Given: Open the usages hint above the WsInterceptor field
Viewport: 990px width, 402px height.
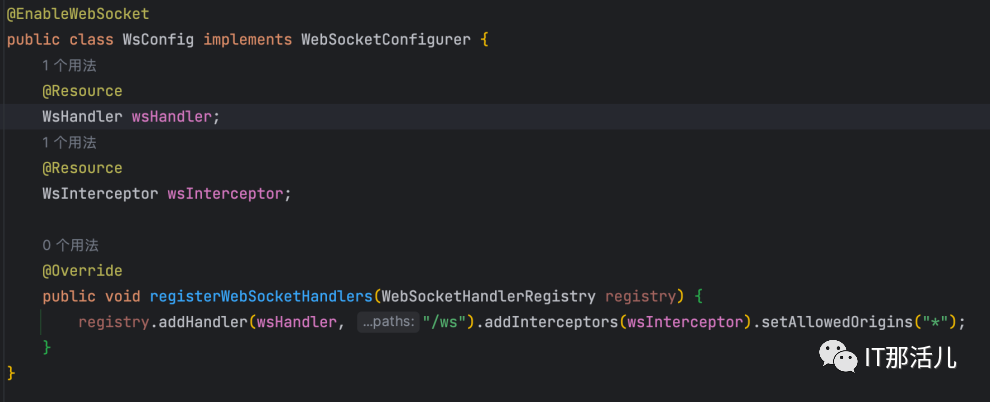Looking at the screenshot, I should (69, 142).
